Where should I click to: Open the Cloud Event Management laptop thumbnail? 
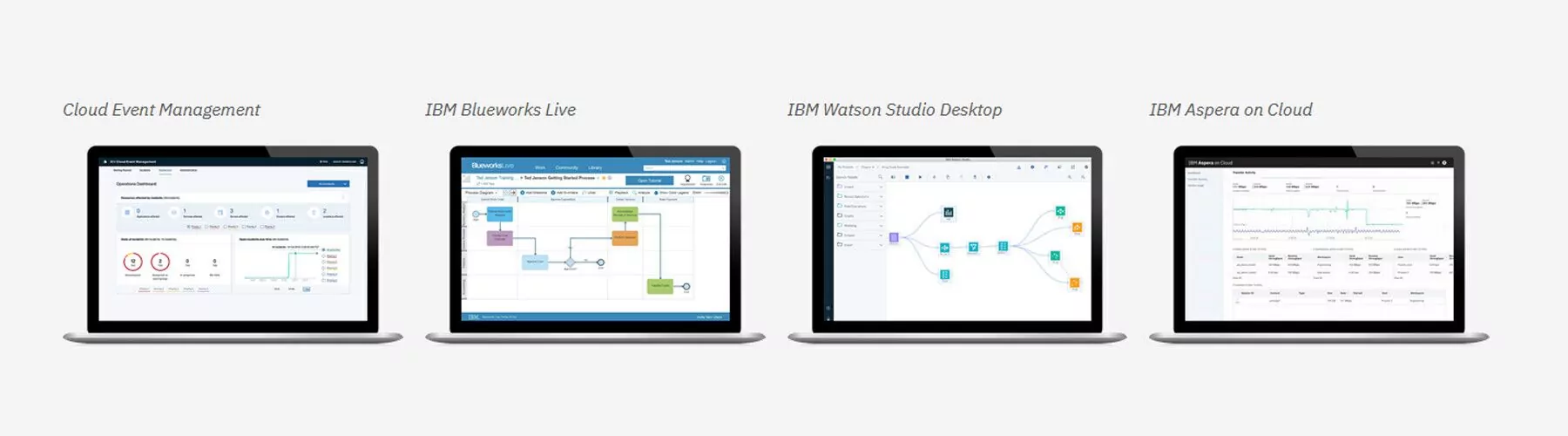pyautogui.click(x=233, y=244)
